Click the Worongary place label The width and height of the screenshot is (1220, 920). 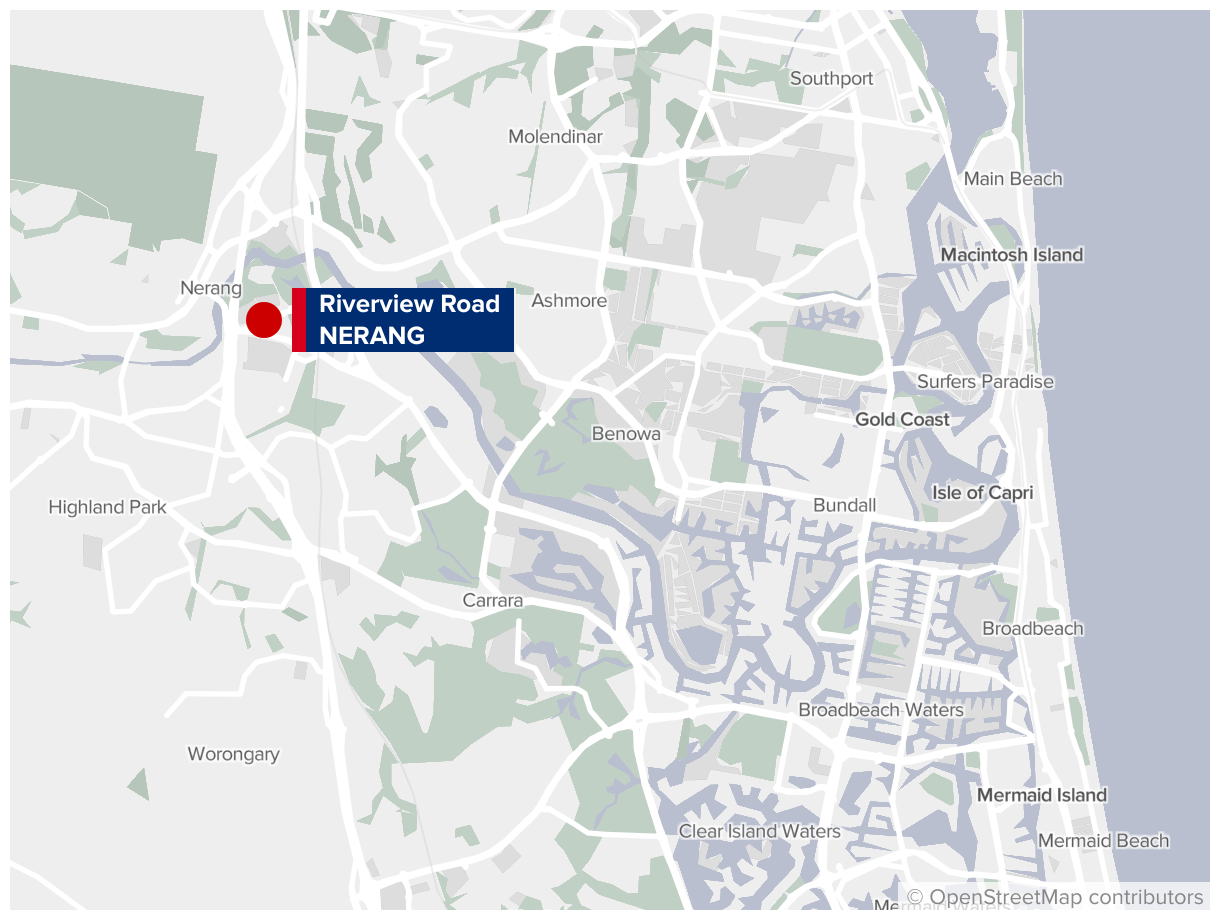pos(234,754)
